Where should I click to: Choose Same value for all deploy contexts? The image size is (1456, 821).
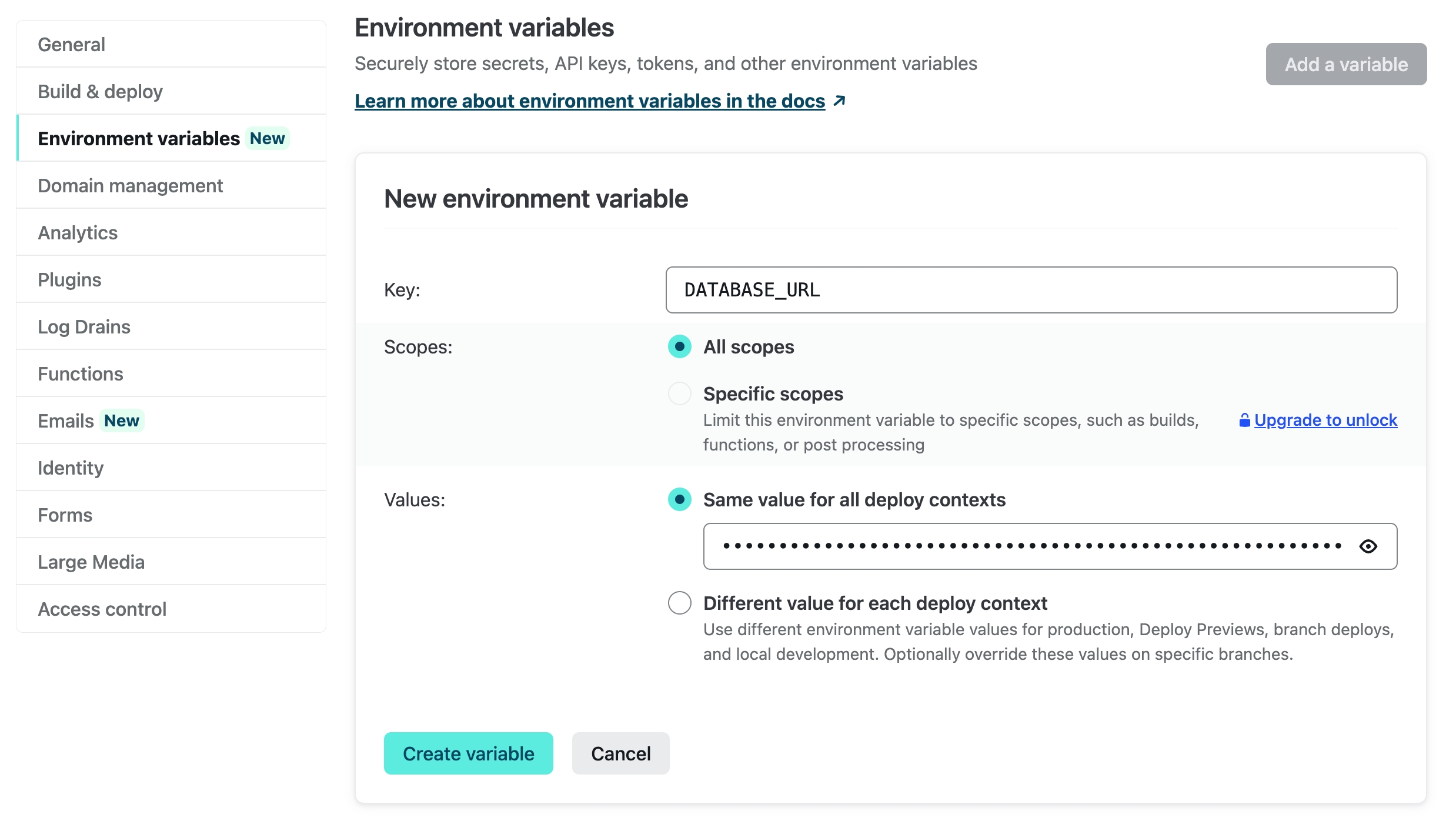(x=680, y=499)
